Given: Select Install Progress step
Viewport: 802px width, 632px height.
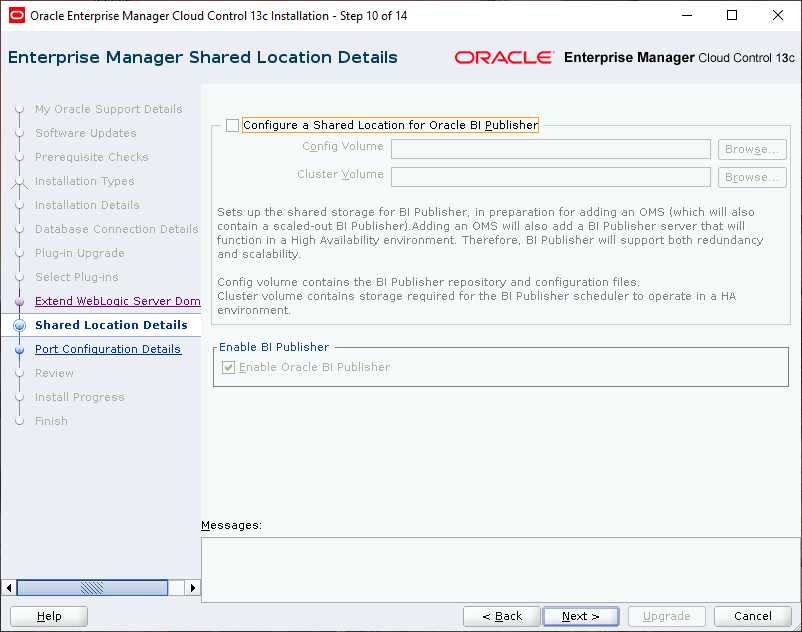Looking at the screenshot, I should pos(79,397).
